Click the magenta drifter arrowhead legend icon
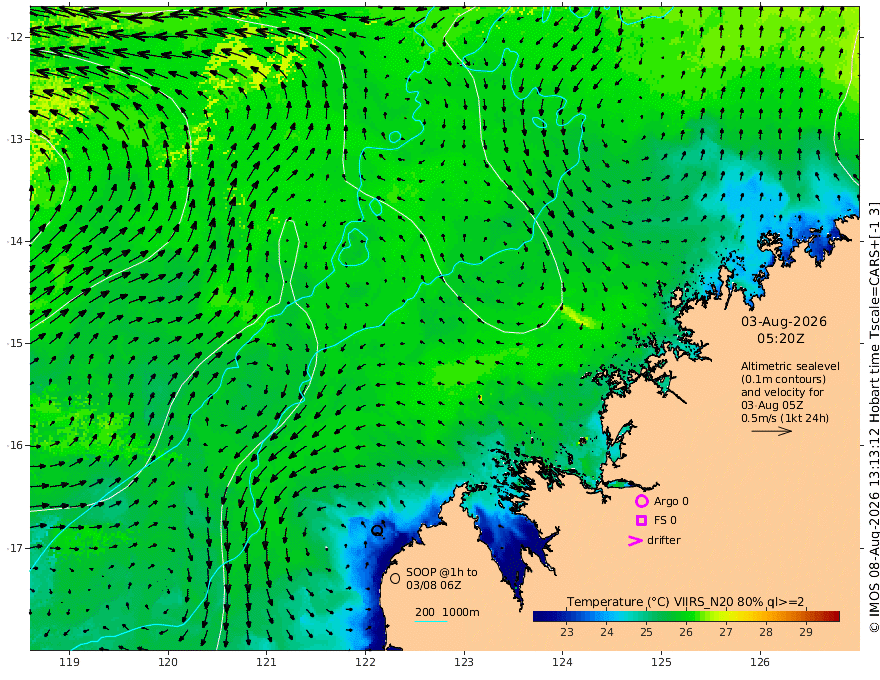Image resolution: width=880 pixels, height=680 pixels. pos(635,541)
